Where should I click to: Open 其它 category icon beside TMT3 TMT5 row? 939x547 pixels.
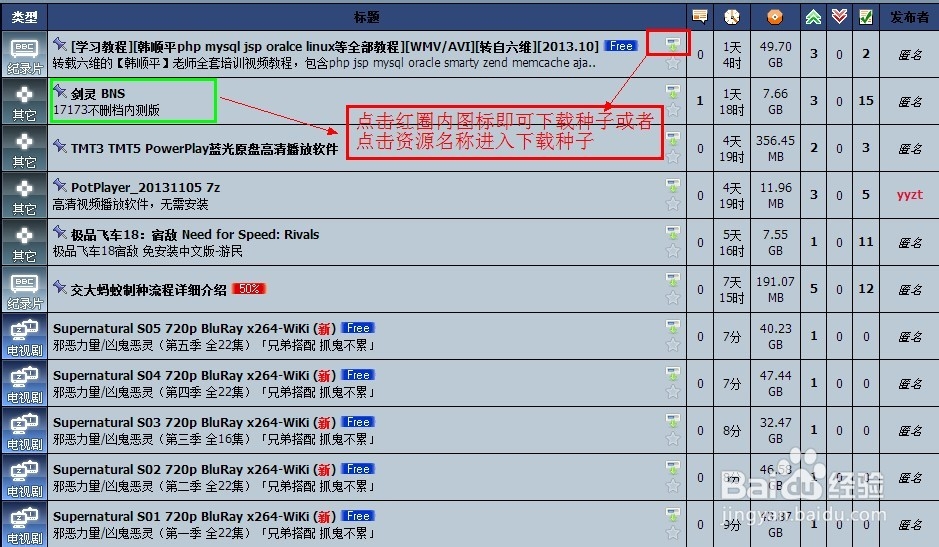tap(24, 149)
